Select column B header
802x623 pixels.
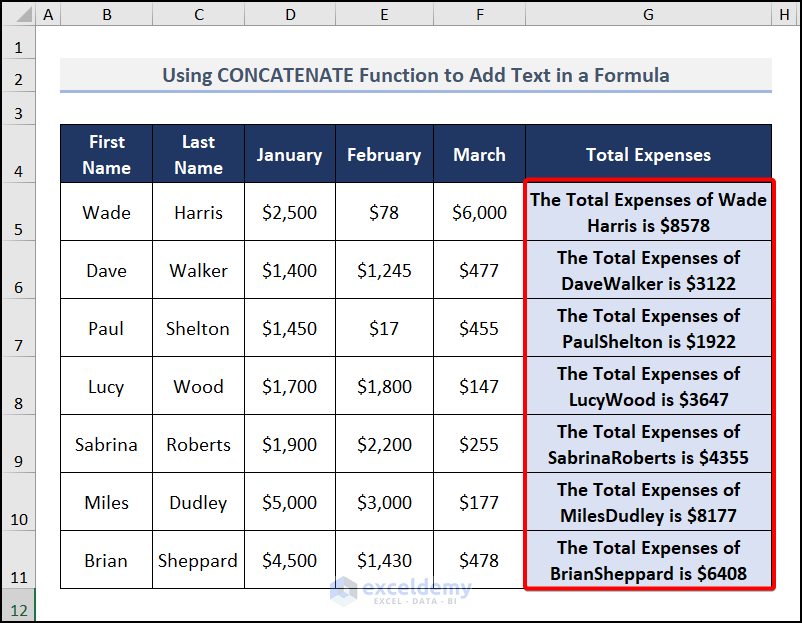point(106,15)
